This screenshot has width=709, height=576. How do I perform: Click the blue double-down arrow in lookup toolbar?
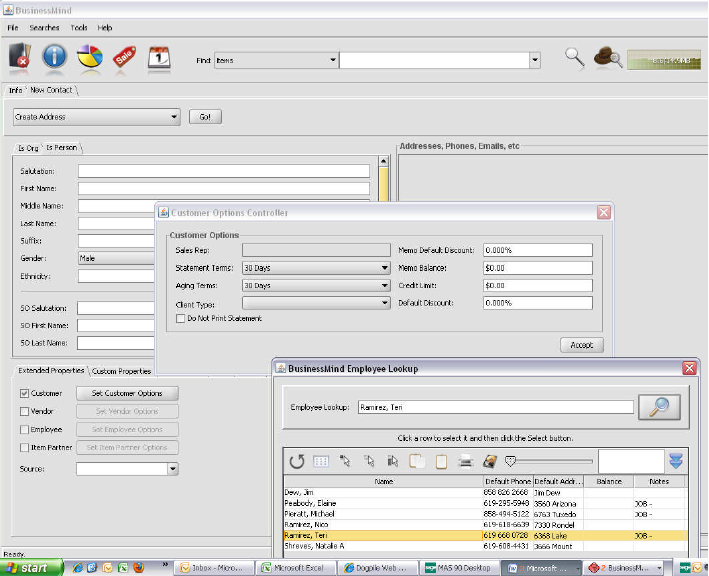click(676, 461)
